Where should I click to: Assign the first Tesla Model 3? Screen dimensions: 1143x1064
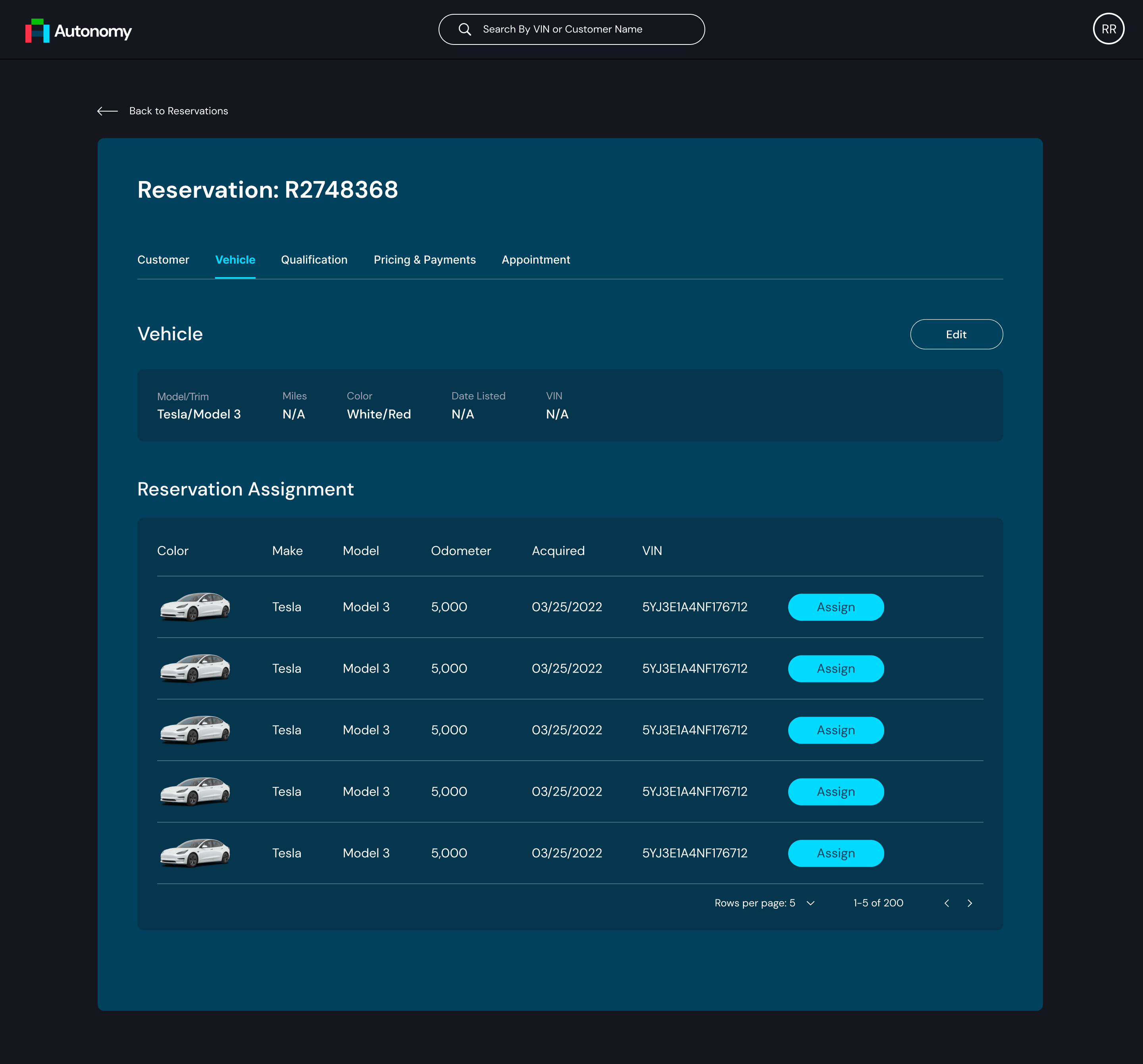[835, 607]
